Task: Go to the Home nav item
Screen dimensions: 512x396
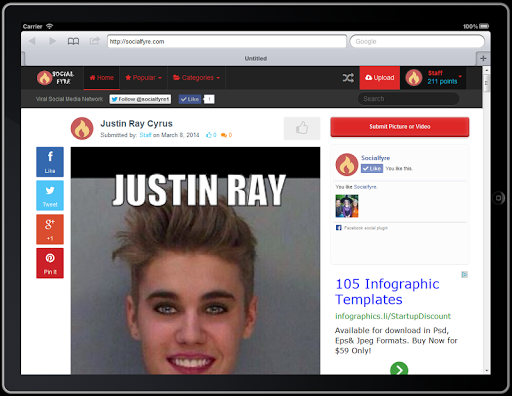Action: (x=101, y=78)
